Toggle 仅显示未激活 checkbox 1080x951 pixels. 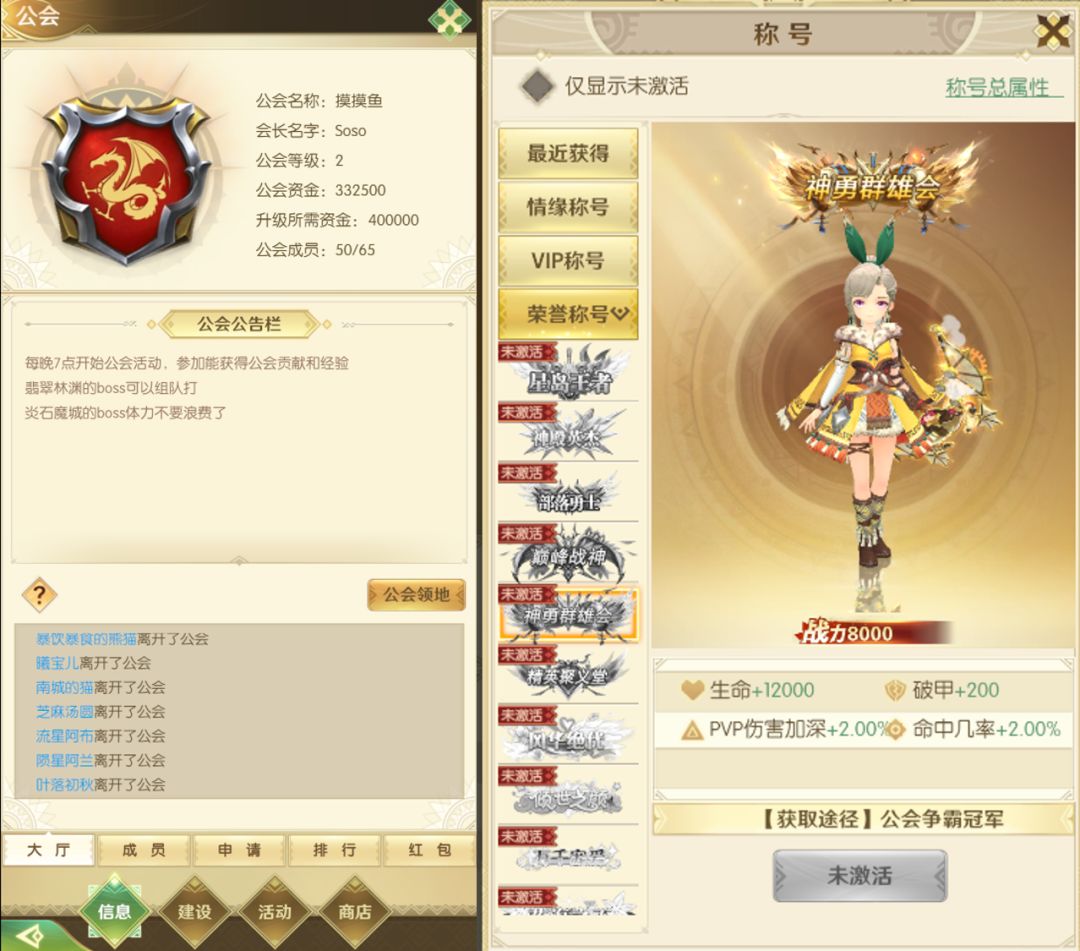537,86
